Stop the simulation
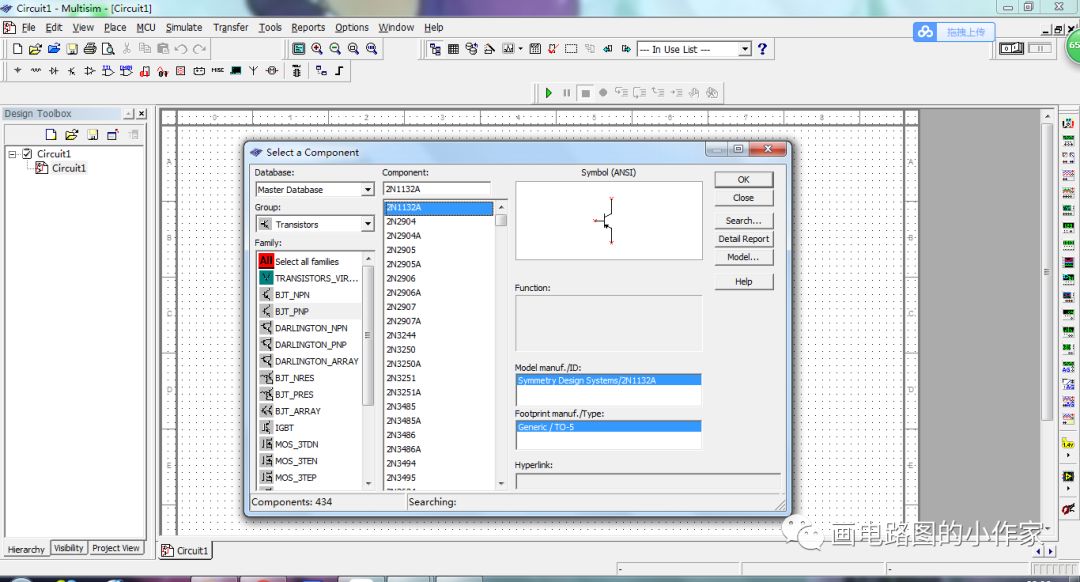This screenshot has width=1080, height=582. (x=585, y=93)
